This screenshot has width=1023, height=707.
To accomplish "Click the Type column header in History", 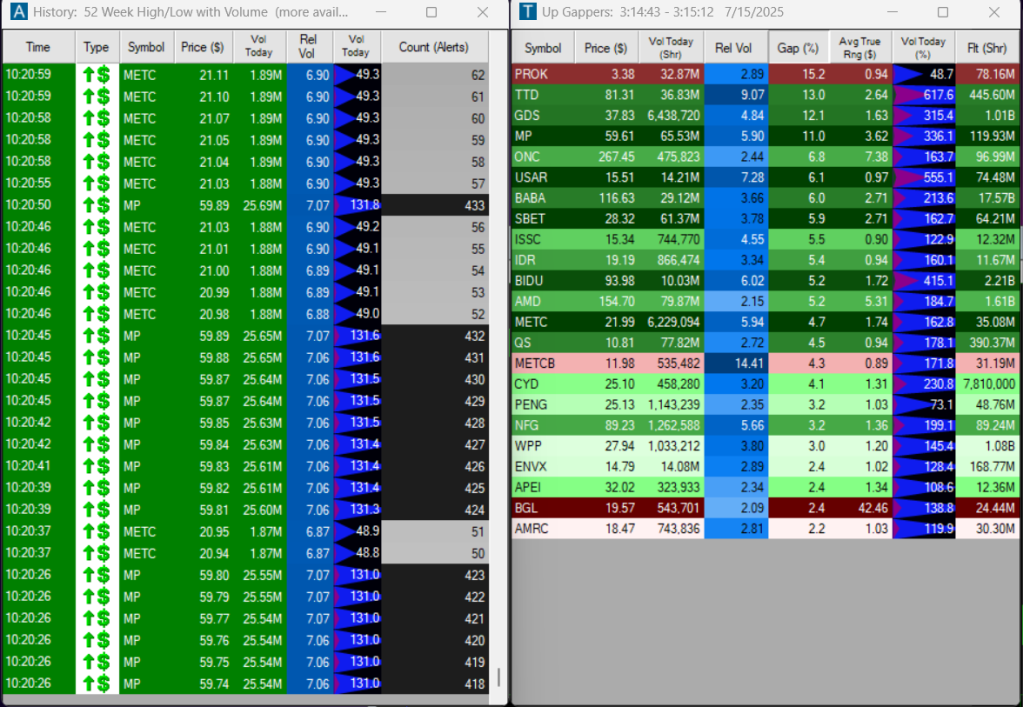I will click(x=97, y=47).
